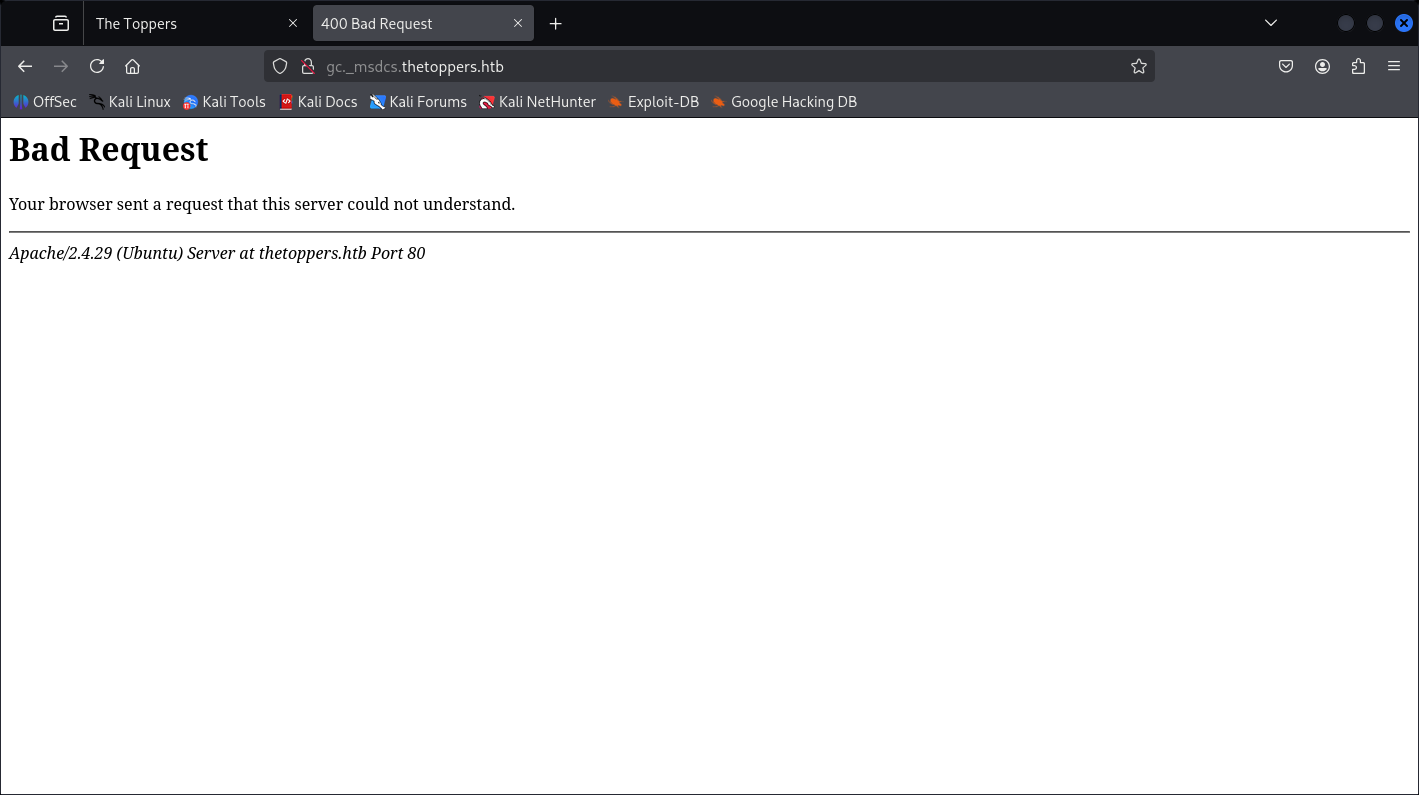The image size is (1419, 795).
Task: Open Firefox View from the tab bar
Action: [x=60, y=22]
